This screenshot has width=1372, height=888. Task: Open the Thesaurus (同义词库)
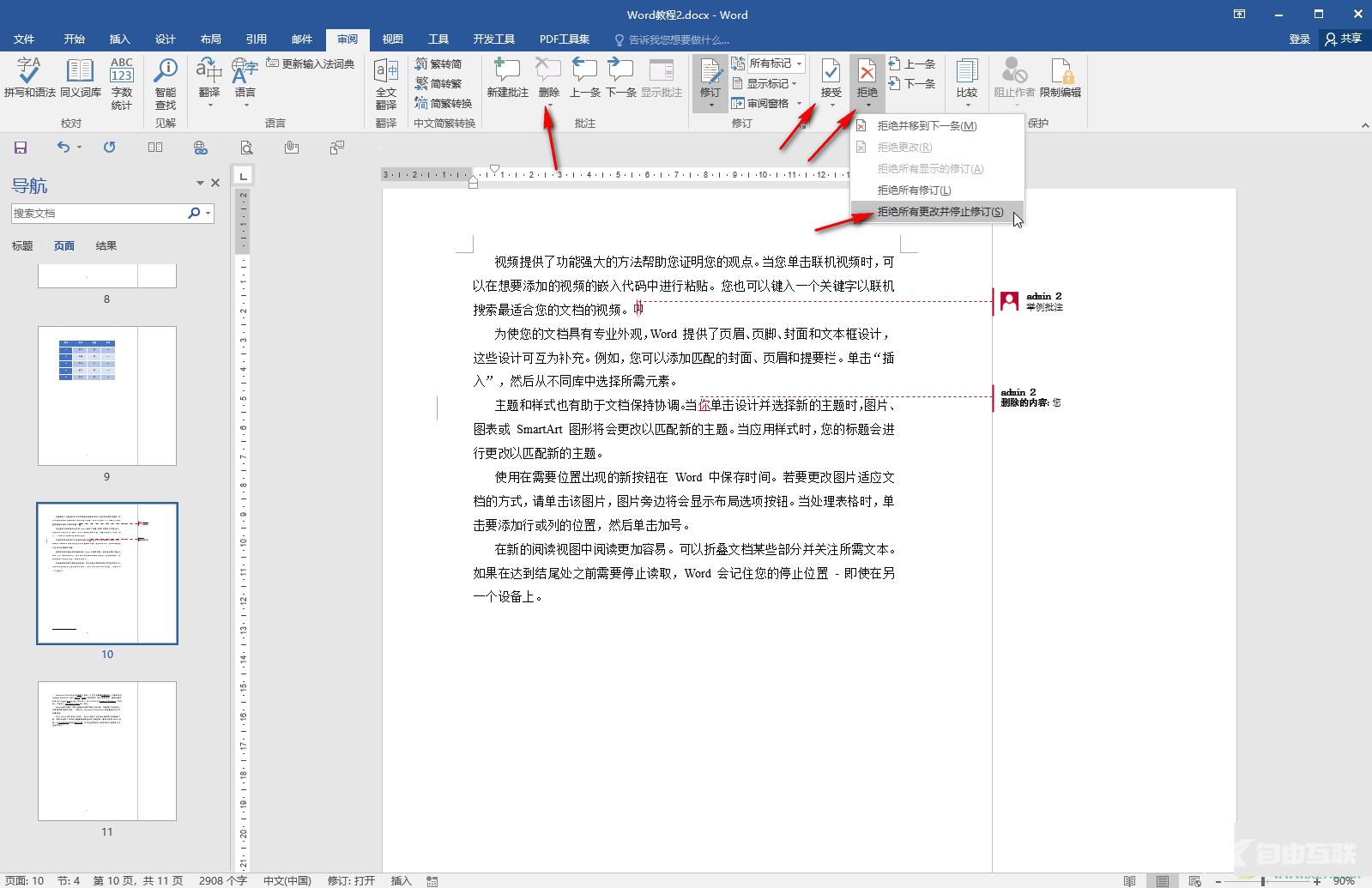point(80,78)
